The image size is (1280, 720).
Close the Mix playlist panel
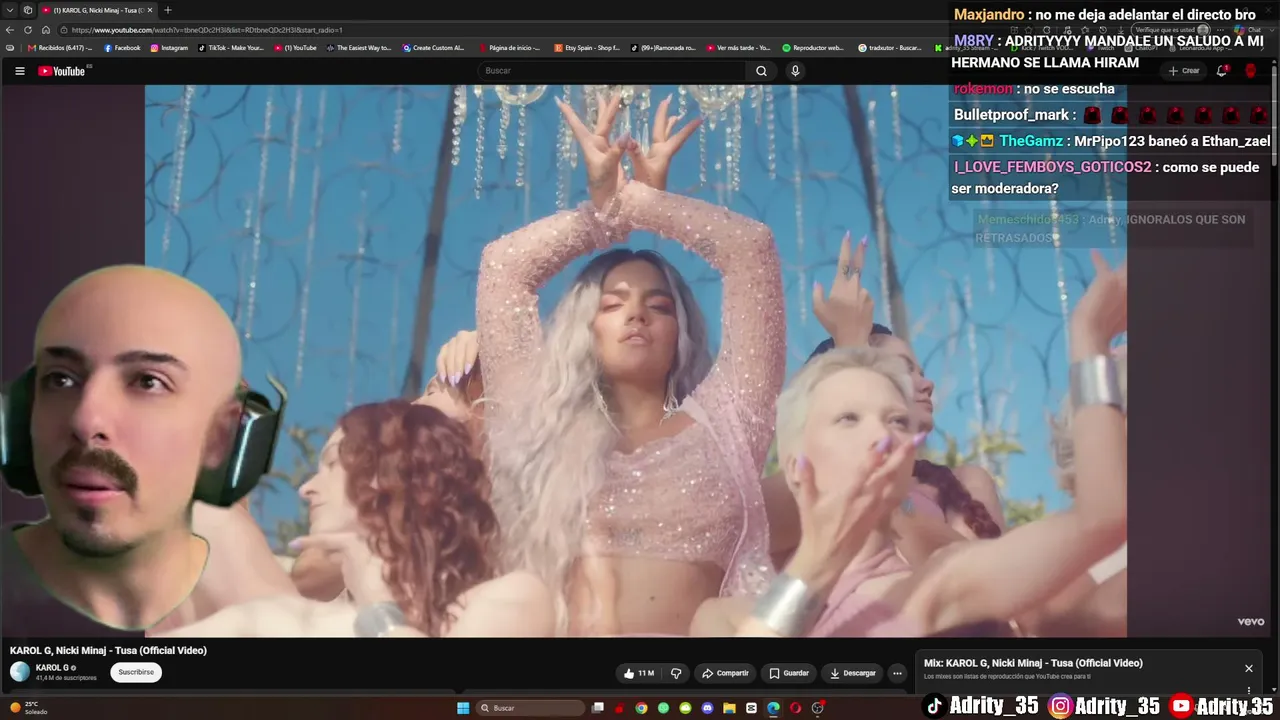click(1248, 668)
